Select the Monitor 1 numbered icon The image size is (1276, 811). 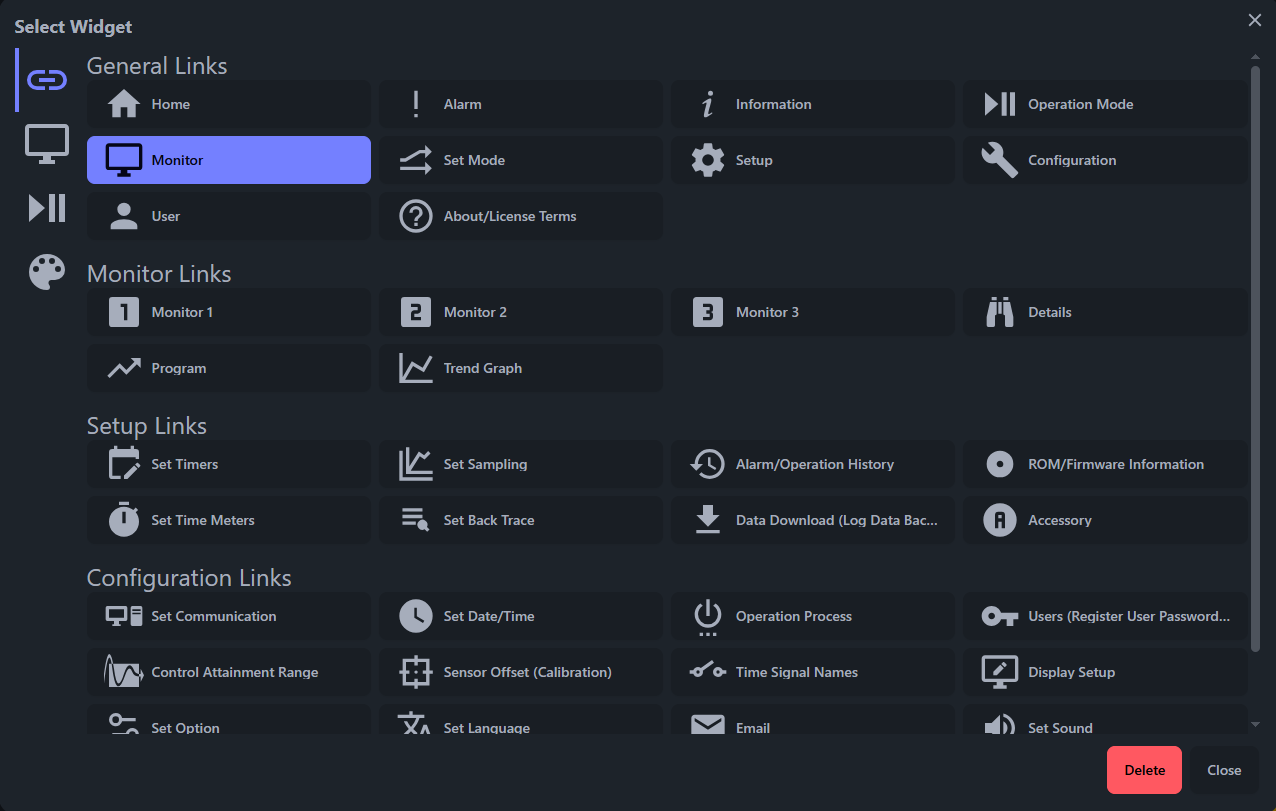point(124,312)
